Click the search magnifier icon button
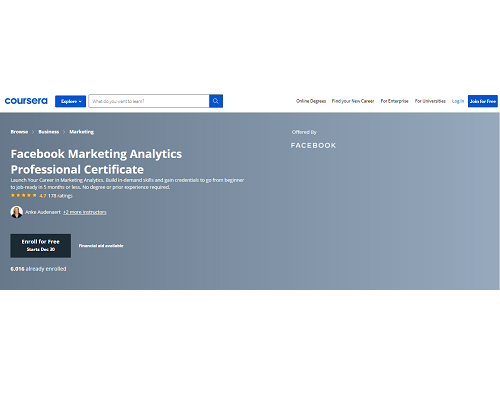Screen dimensions: 500x400 [x=216, y=101]
